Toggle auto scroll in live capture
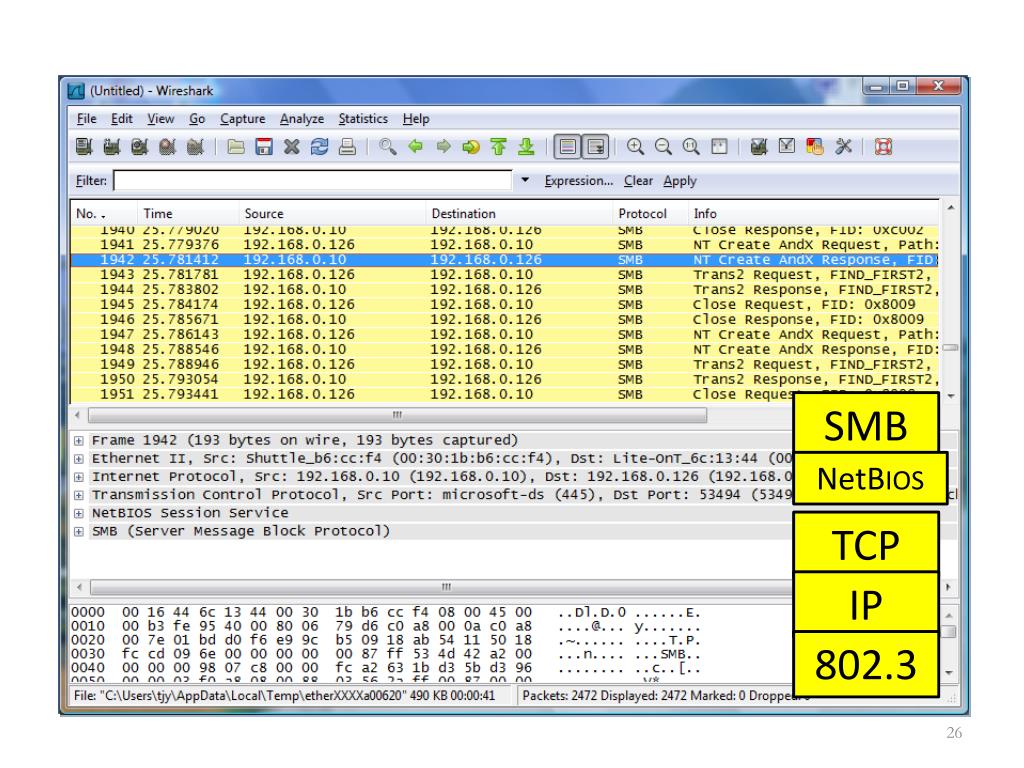The width and height of the screenshot is (1024, 768). [x=596, y=146]
